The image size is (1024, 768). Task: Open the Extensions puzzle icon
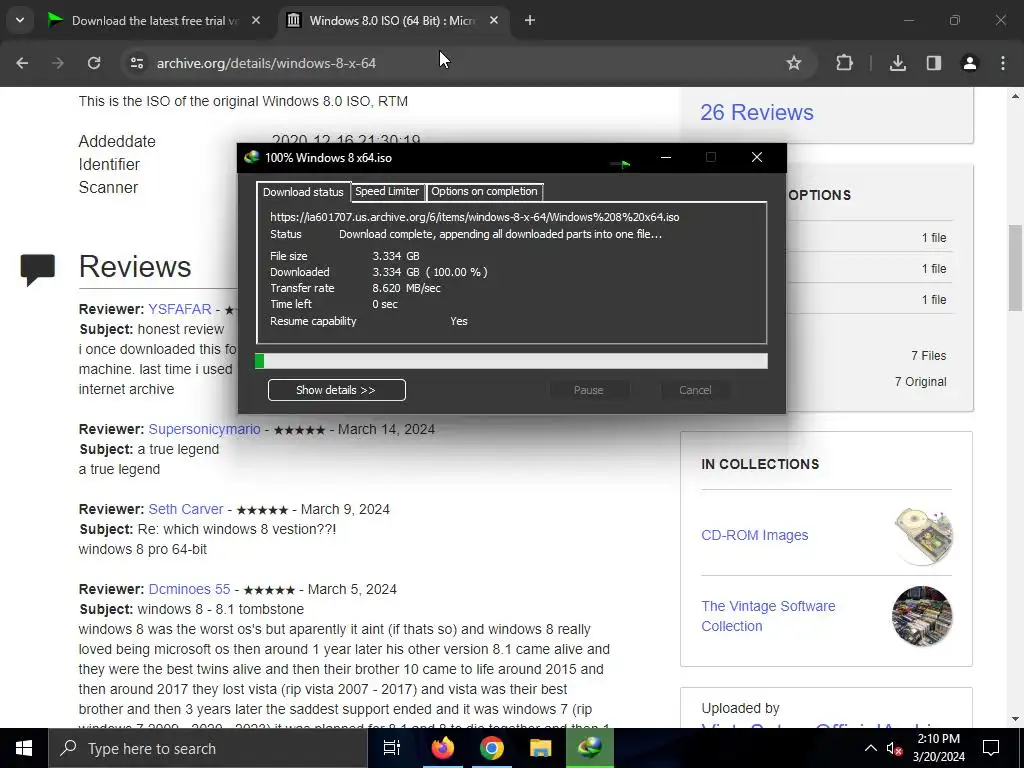[x=844, y=63]
